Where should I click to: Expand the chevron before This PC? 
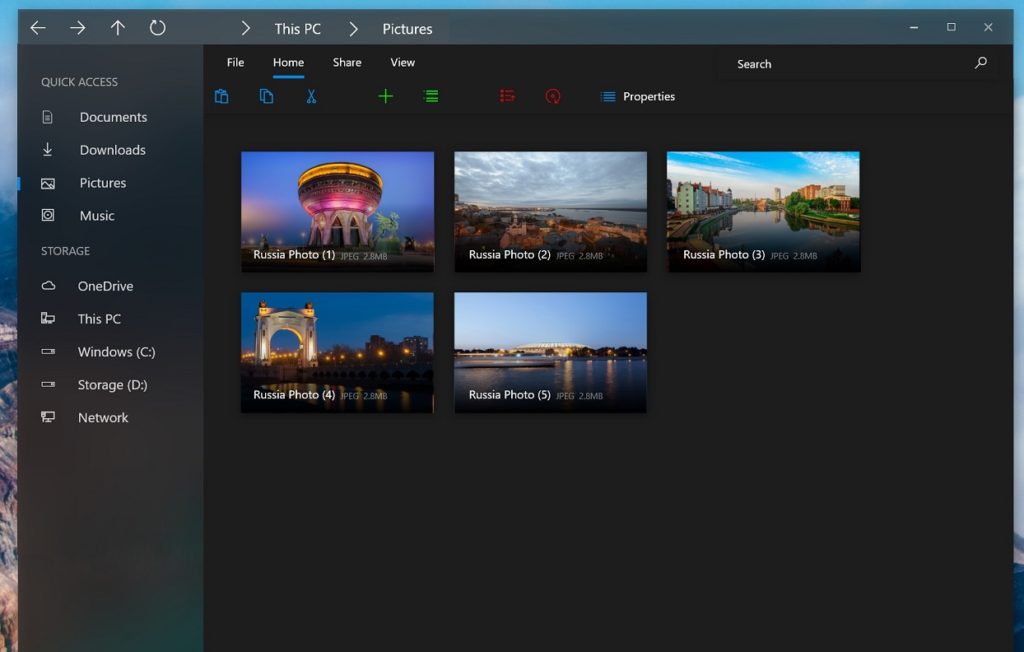[245, 28]
